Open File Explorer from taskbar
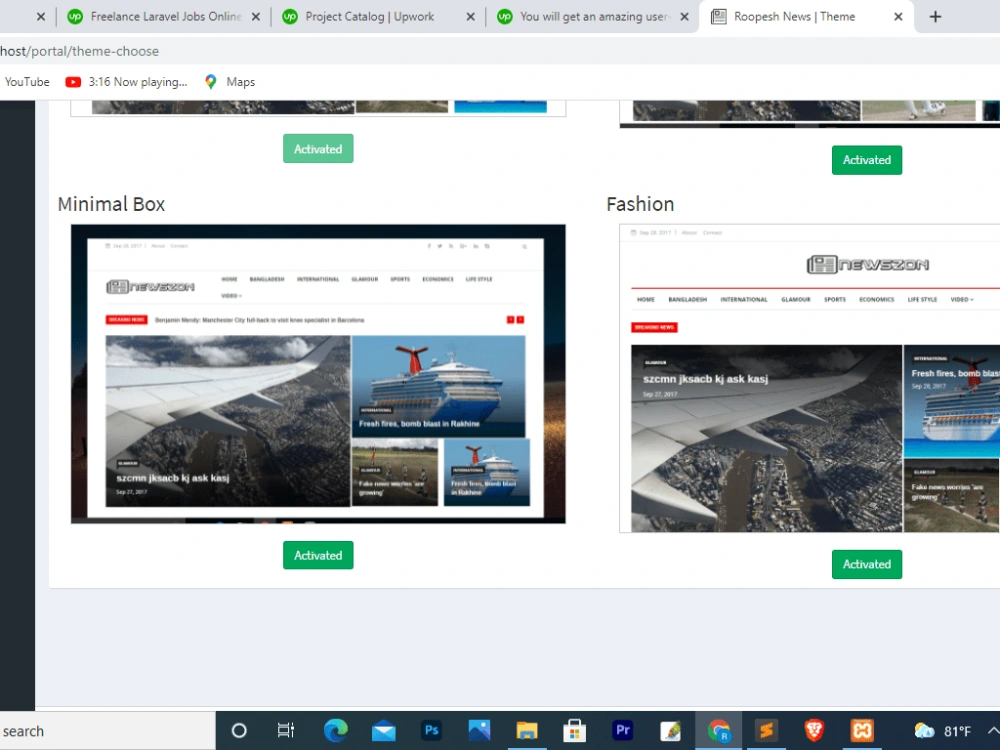This screenshot has height=750, width=1000. pos(527,731)
